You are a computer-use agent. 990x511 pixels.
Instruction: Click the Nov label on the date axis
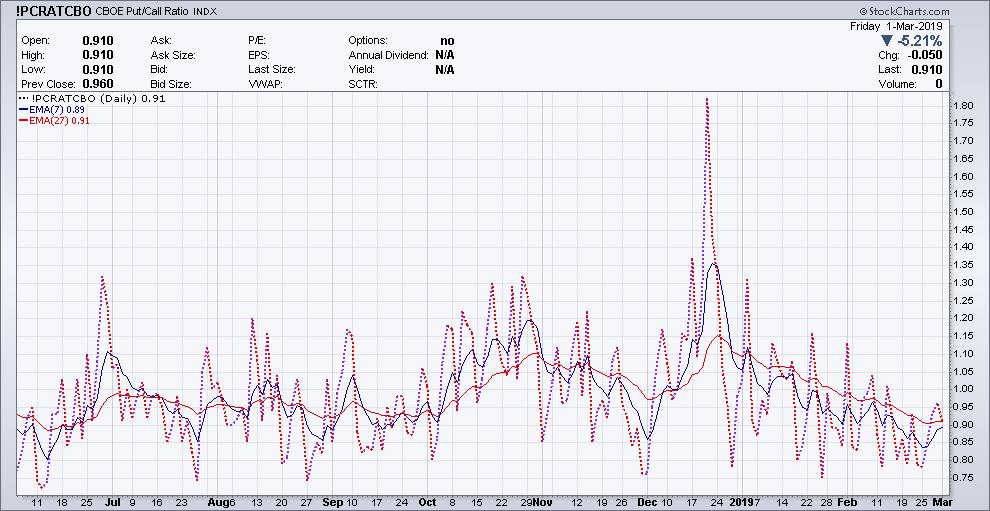(543, 502)
